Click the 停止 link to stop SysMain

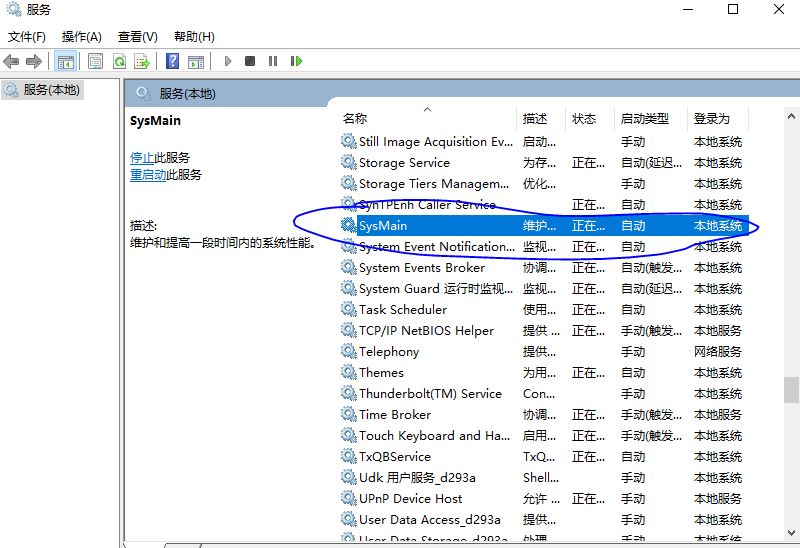pos(142,157)
